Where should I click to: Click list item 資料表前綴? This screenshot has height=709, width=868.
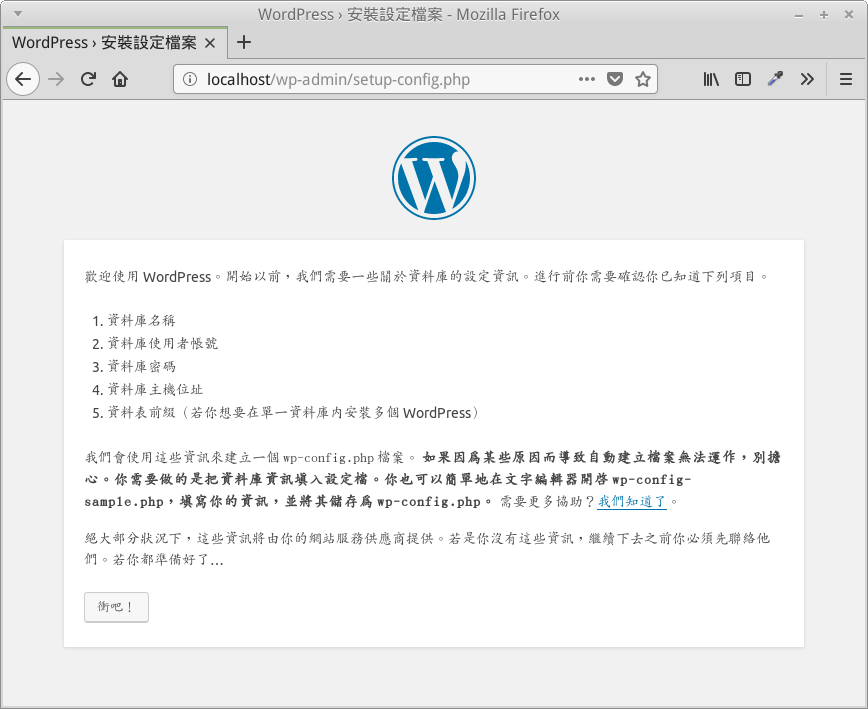tap(293, 413)
